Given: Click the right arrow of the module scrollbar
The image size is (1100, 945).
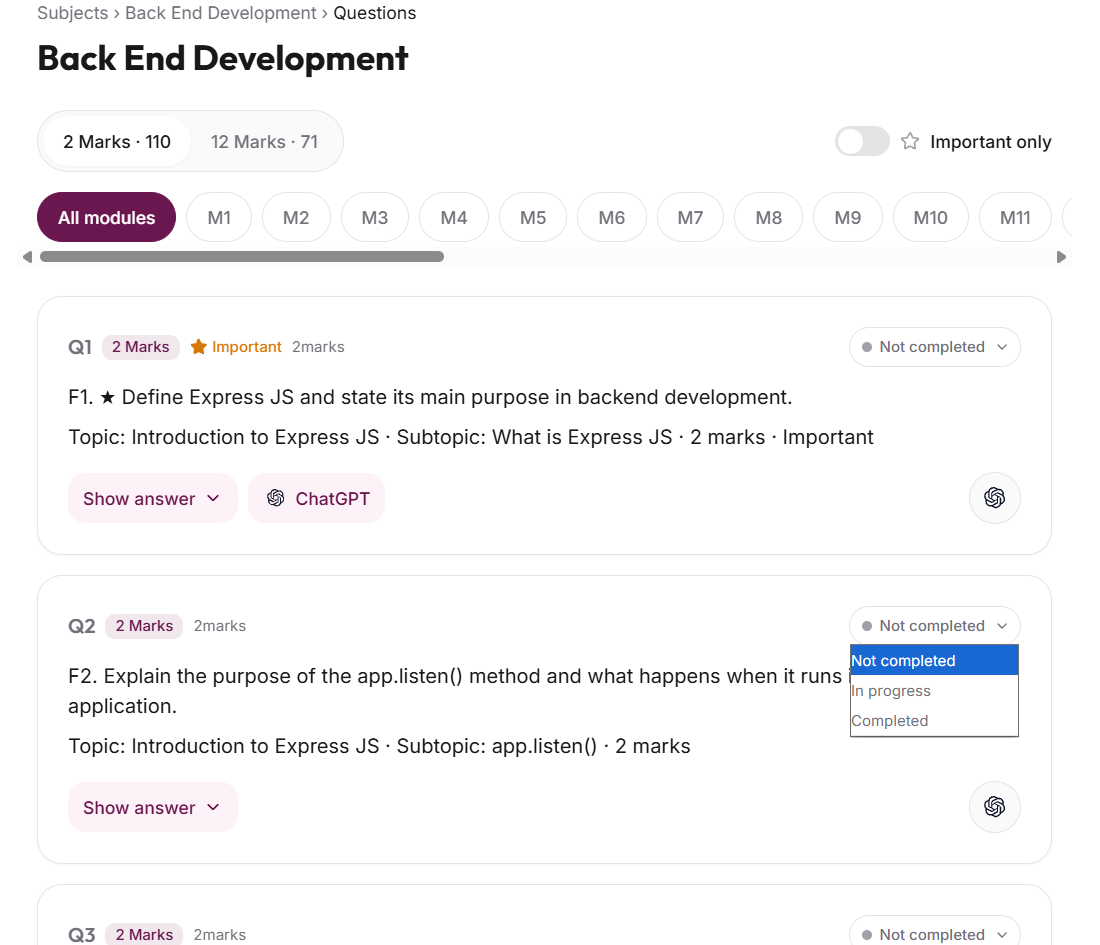Looking at the screenshot, I should pyautogui.click(x=1061, y=257).
